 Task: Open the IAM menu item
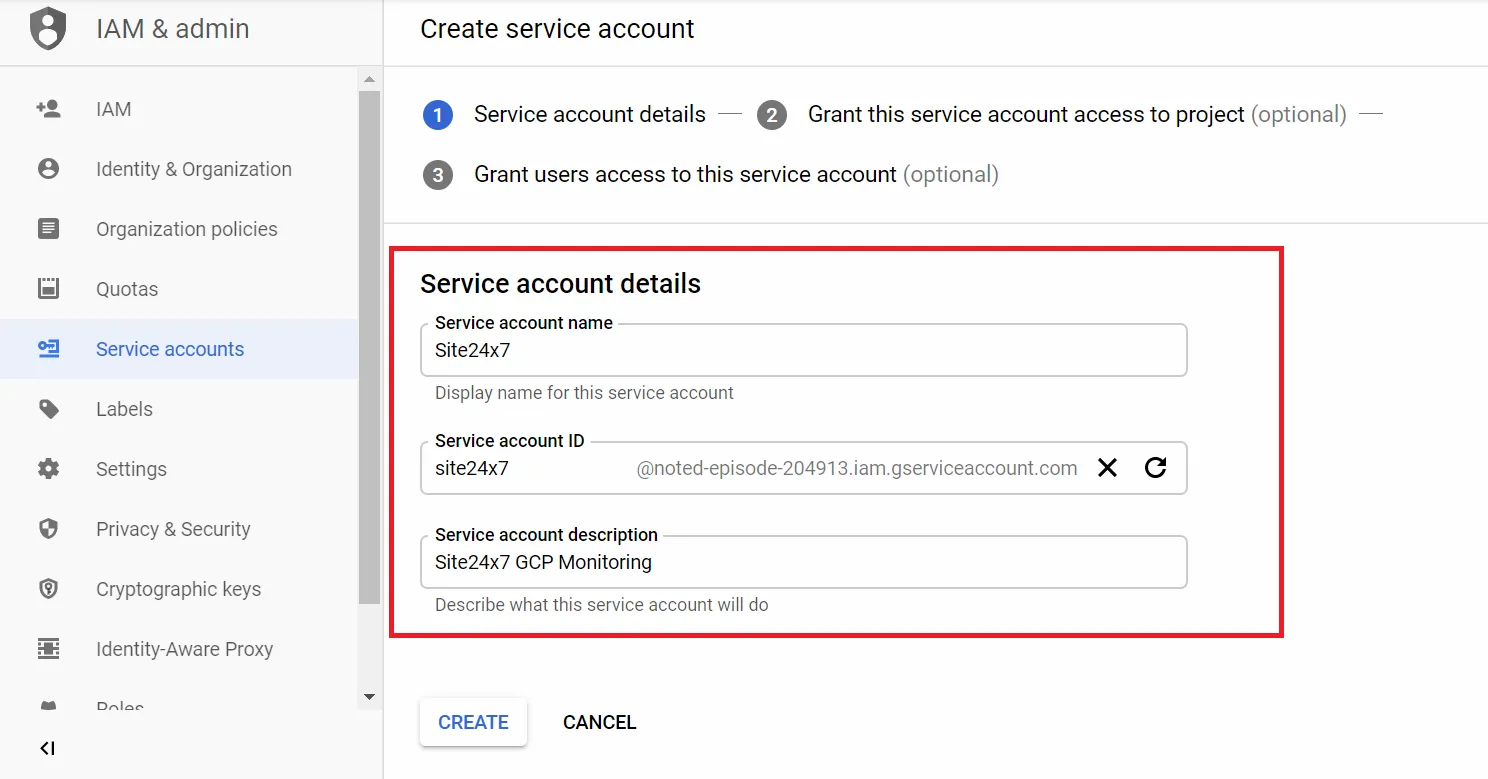[x=179, y=109]
